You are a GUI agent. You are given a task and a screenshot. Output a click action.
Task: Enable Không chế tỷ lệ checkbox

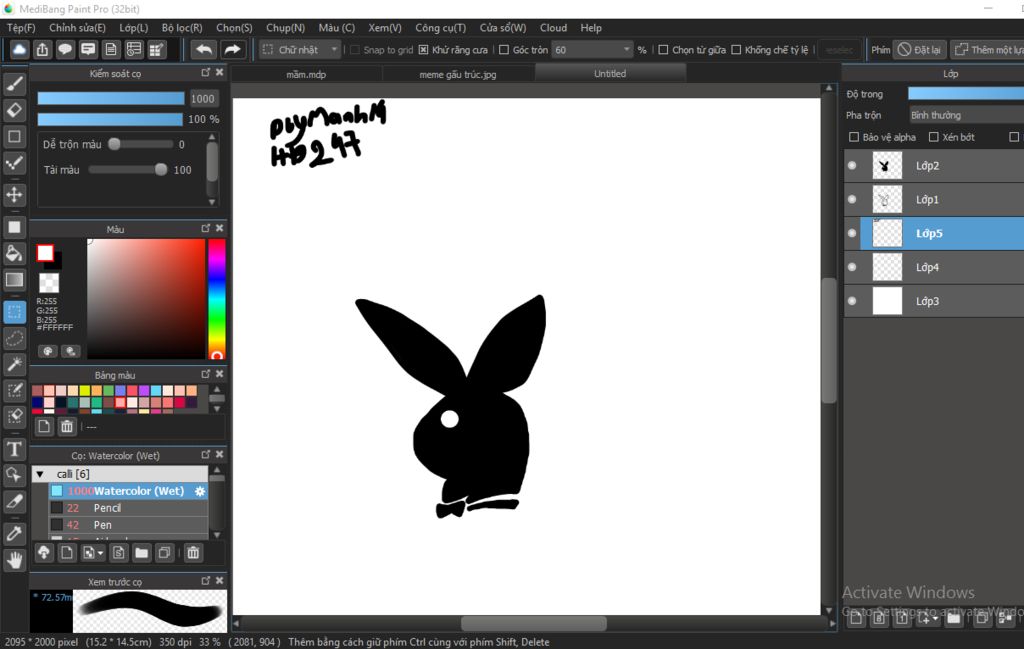click(x=737, y=50)
